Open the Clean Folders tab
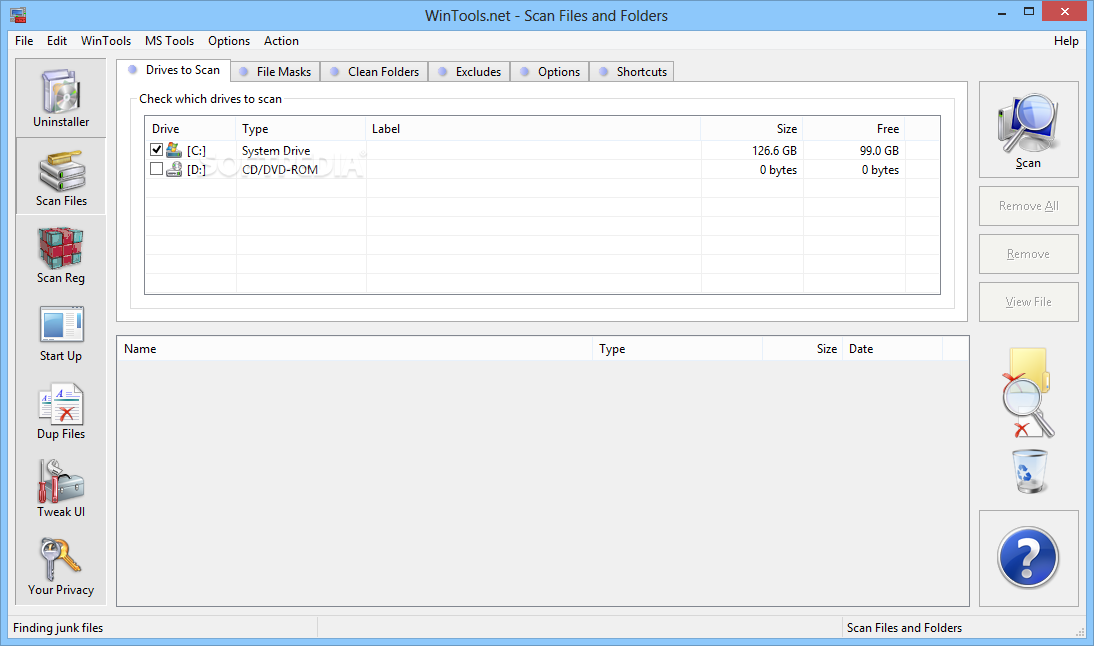The width and height of the screenshot is (1094, 646). pos(374,72)
